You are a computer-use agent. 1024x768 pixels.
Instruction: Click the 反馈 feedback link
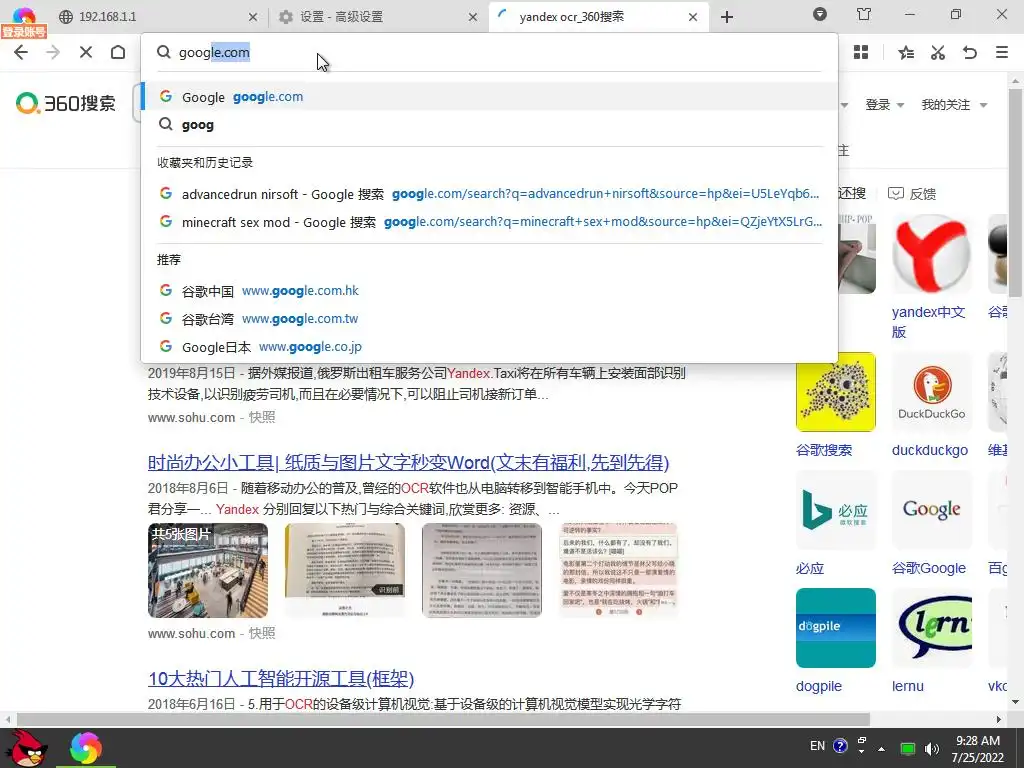point(912,193)
